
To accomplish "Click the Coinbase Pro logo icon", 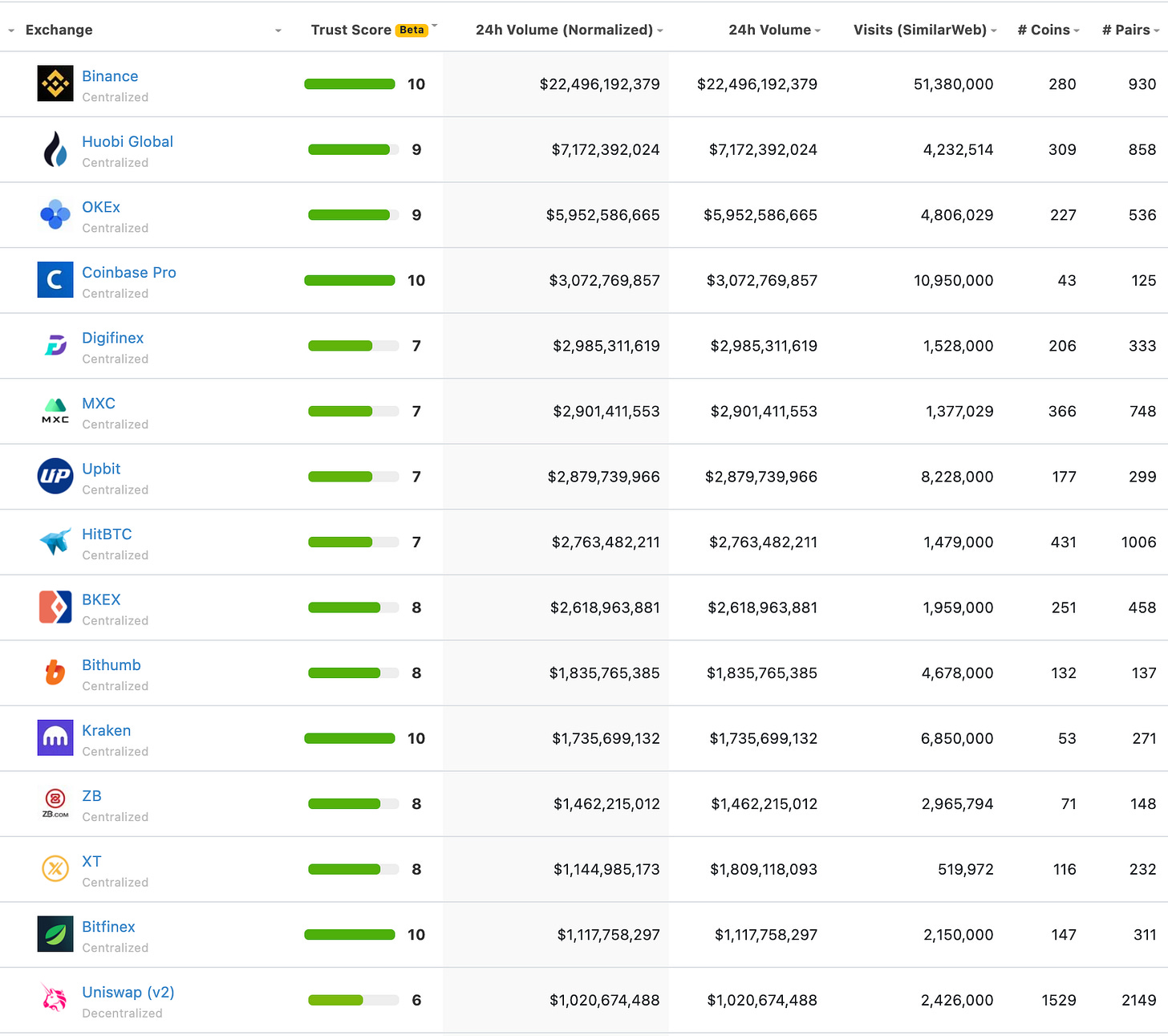I will pyautogui.click(x=55, y=280).
